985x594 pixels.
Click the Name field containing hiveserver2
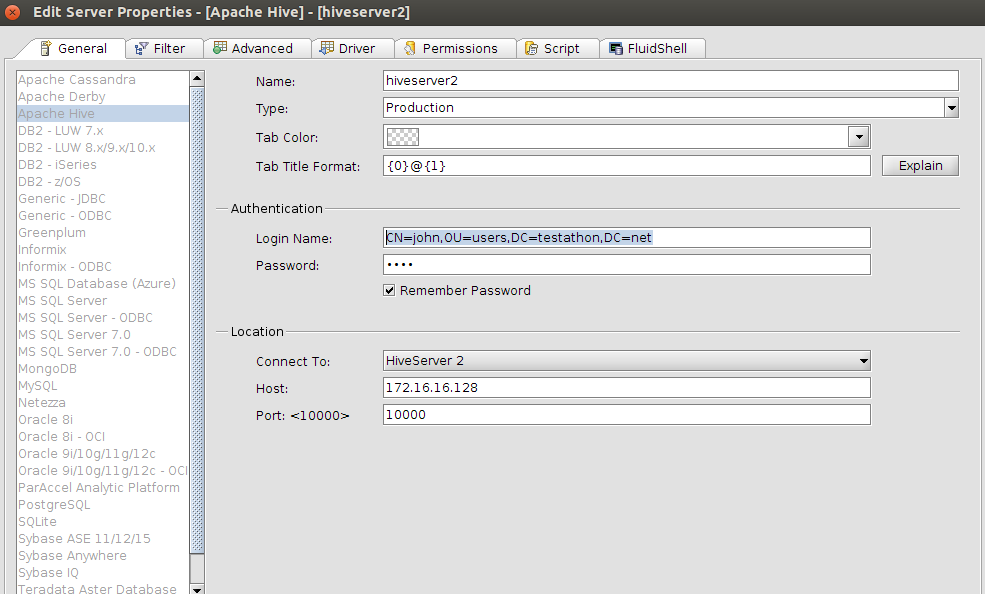click(671, 80)
